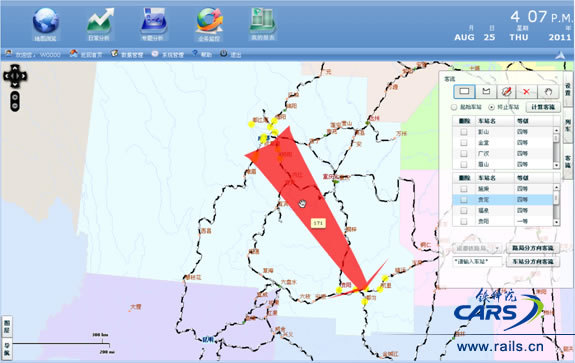This screenshot has width=575, height=363.
Task: Select the 起始车站 radio button
Action: pos(454,107)
